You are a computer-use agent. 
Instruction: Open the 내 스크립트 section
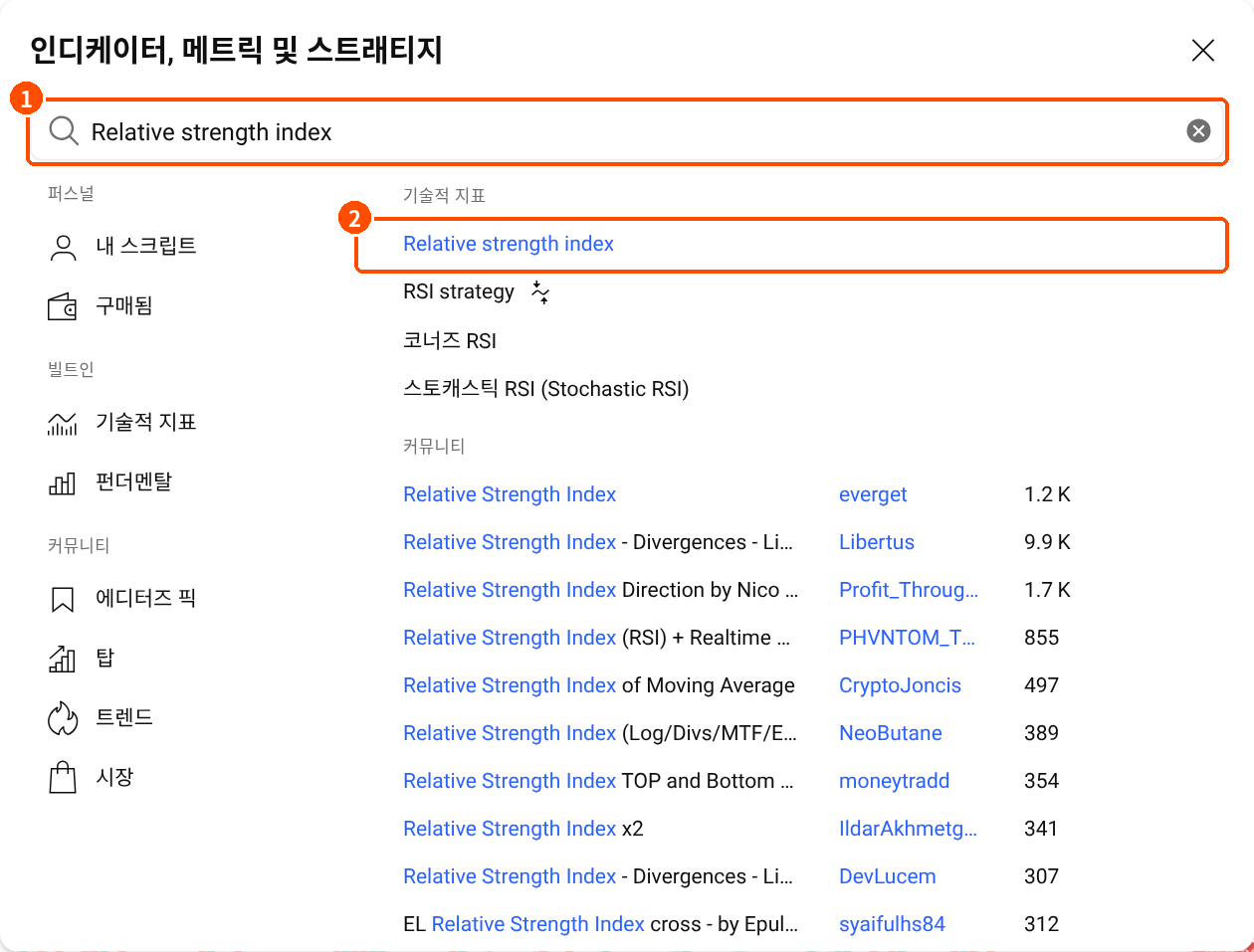tap(146, 246)
